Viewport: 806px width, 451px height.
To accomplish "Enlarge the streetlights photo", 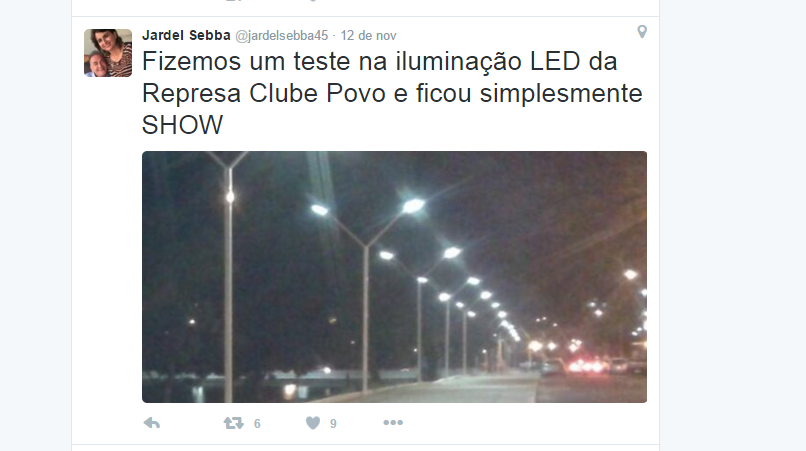I will click(394, 277).
